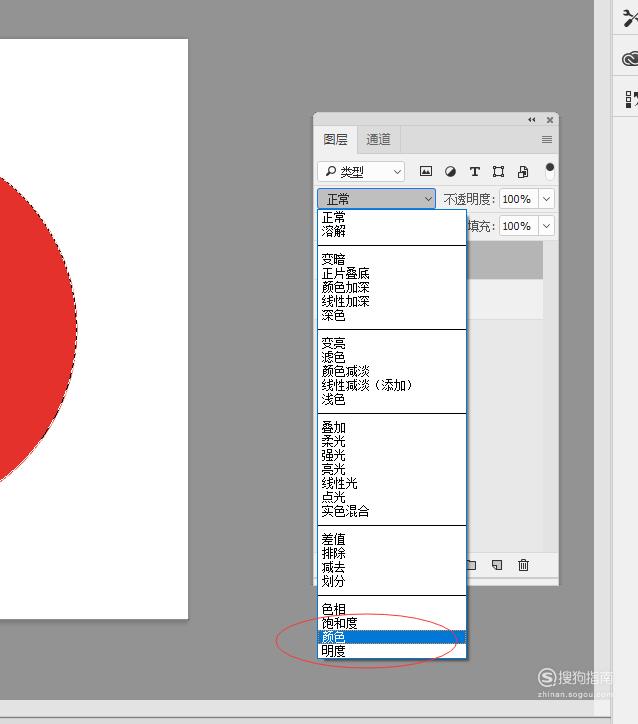The height and width of the screenshot is (724, 638).
Task: Expand the 填充 slider arrow
Action: point(547,226)
